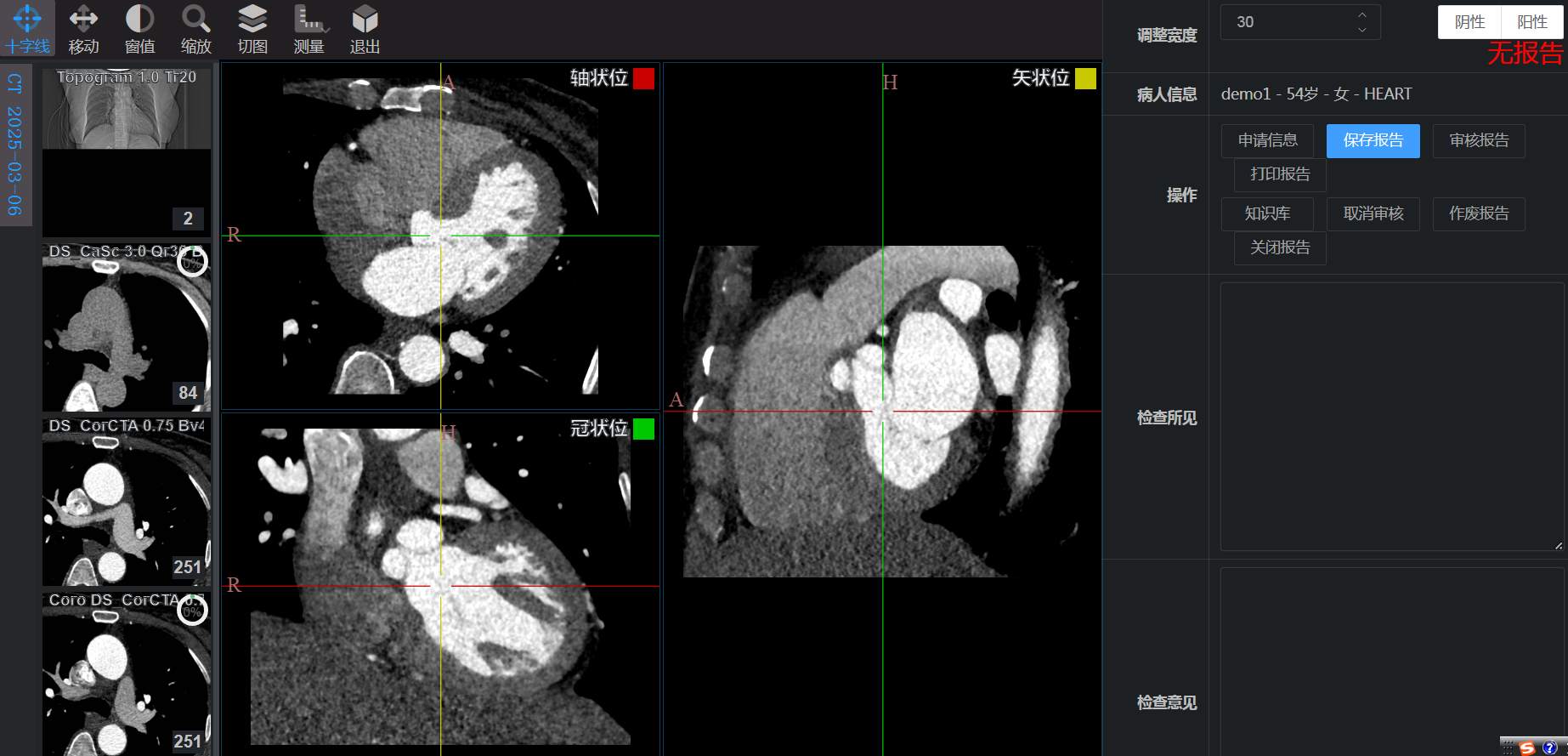Screen dimensions: 1568x756
Task: Choose the zoom (缩放) magnifier tool
Action: pos(195,28)
